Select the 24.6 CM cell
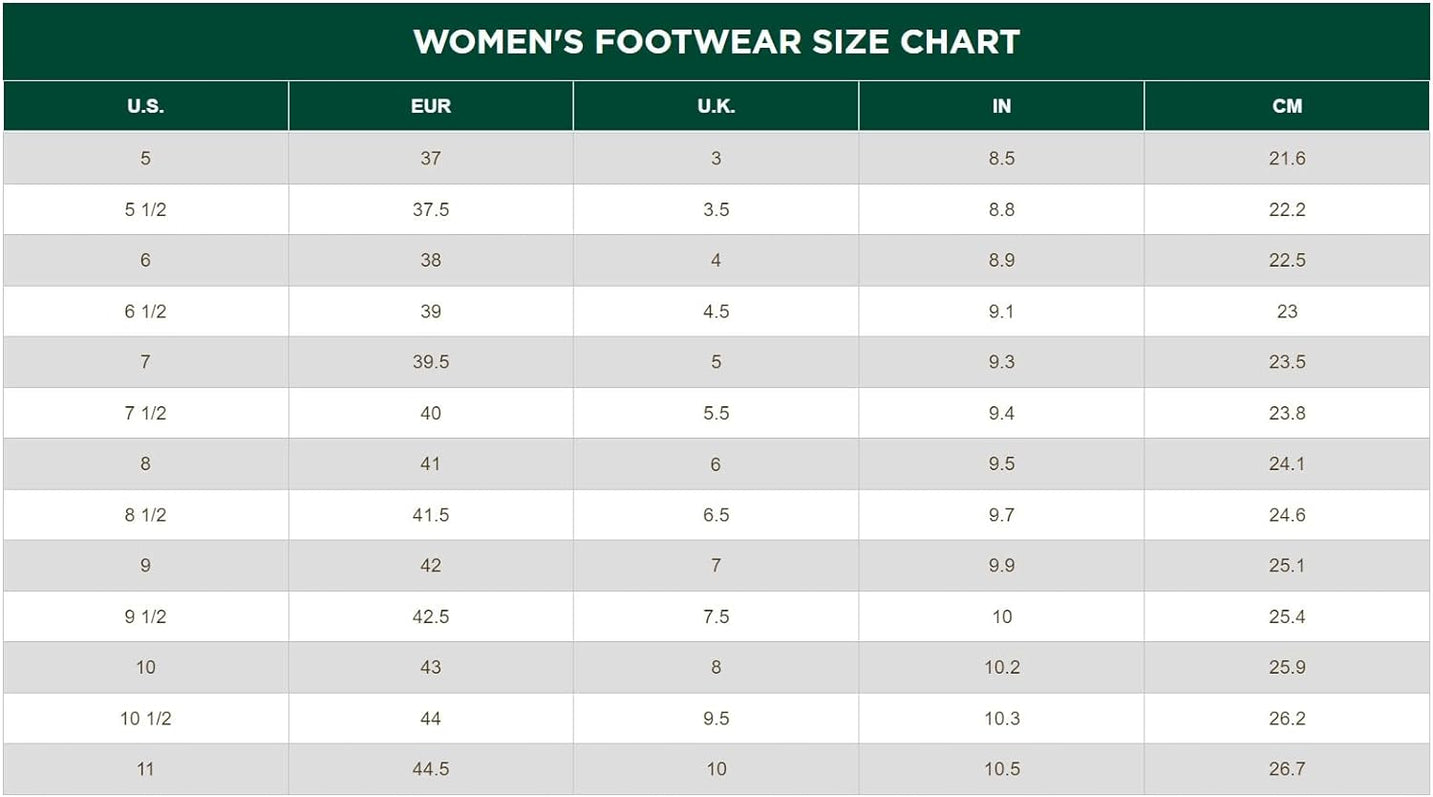The image size is (1433, 797). 1287,515
